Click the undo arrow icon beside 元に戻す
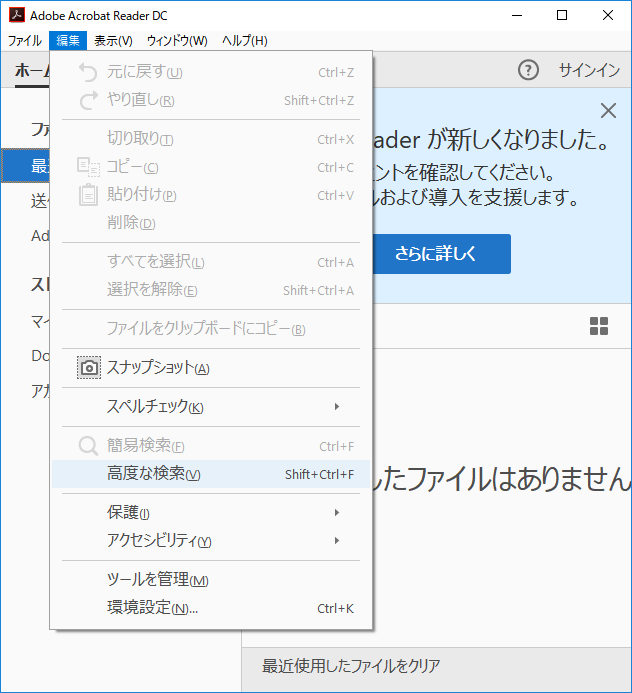The image size is (632, 693). pos(88,72)
